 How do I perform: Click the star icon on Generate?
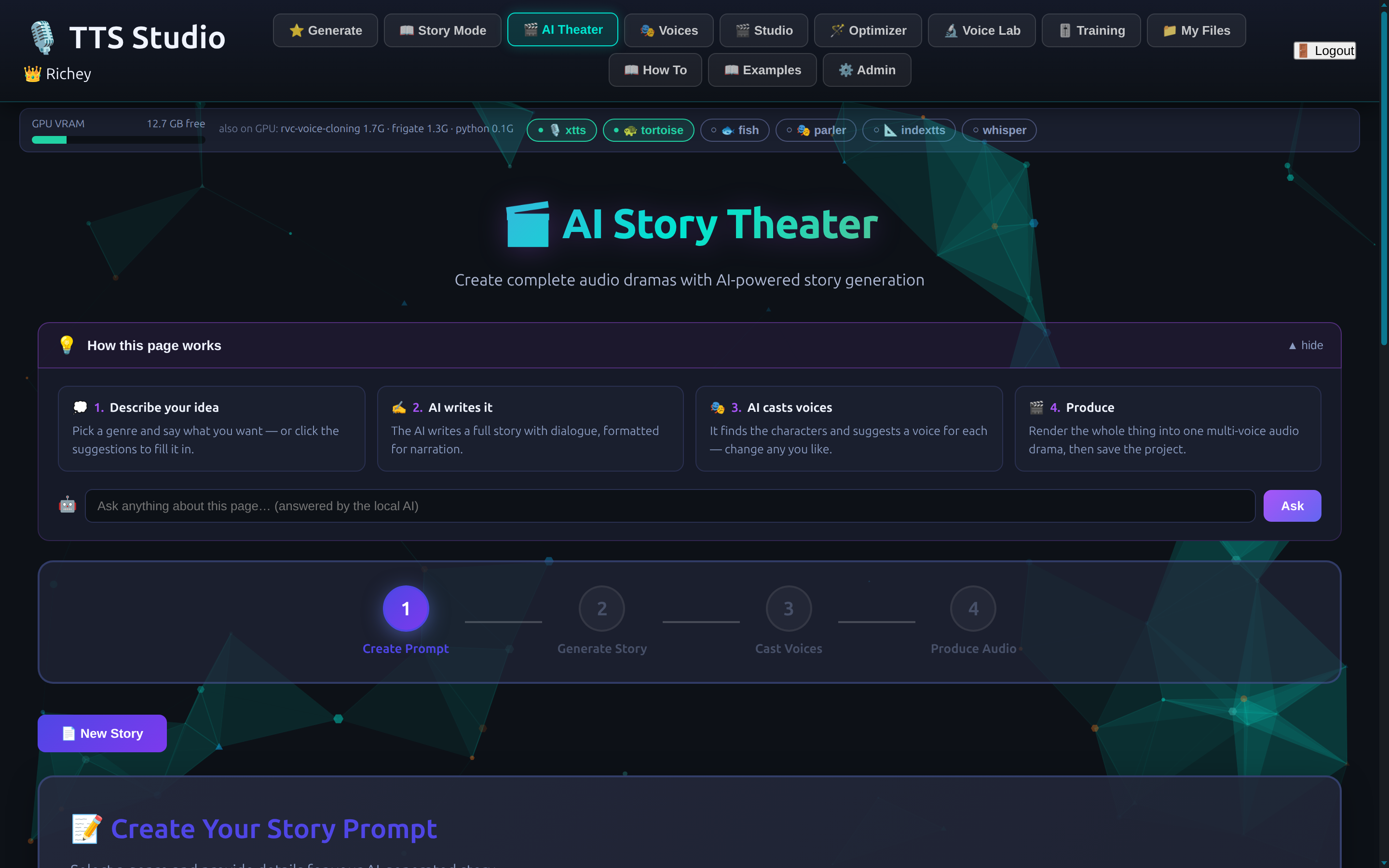point(296,30)
